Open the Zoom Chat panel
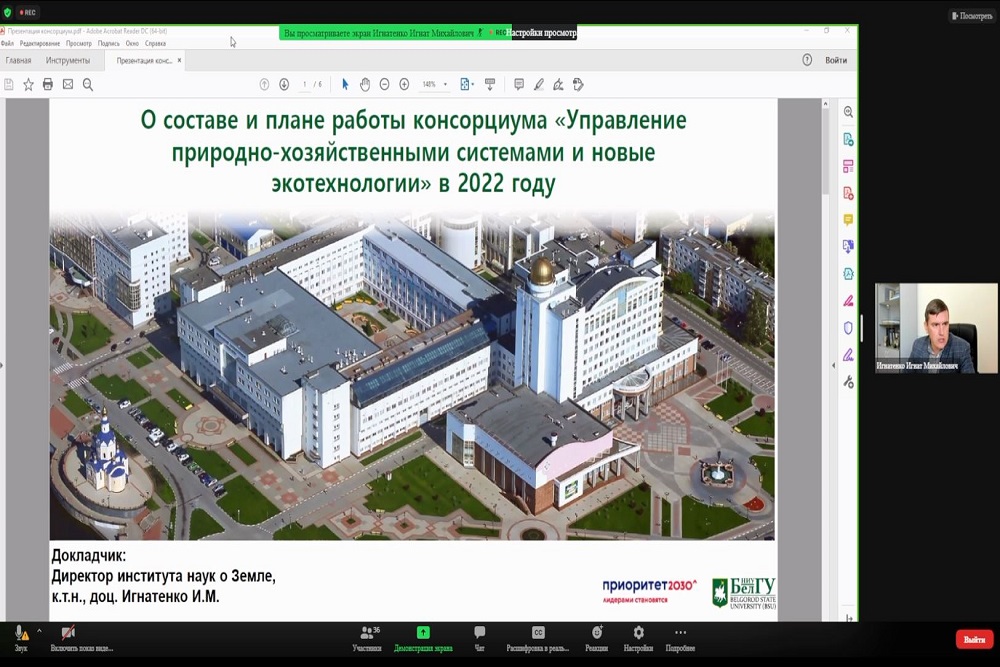This screenshot has width=1000, height=667. click(480, 638)
